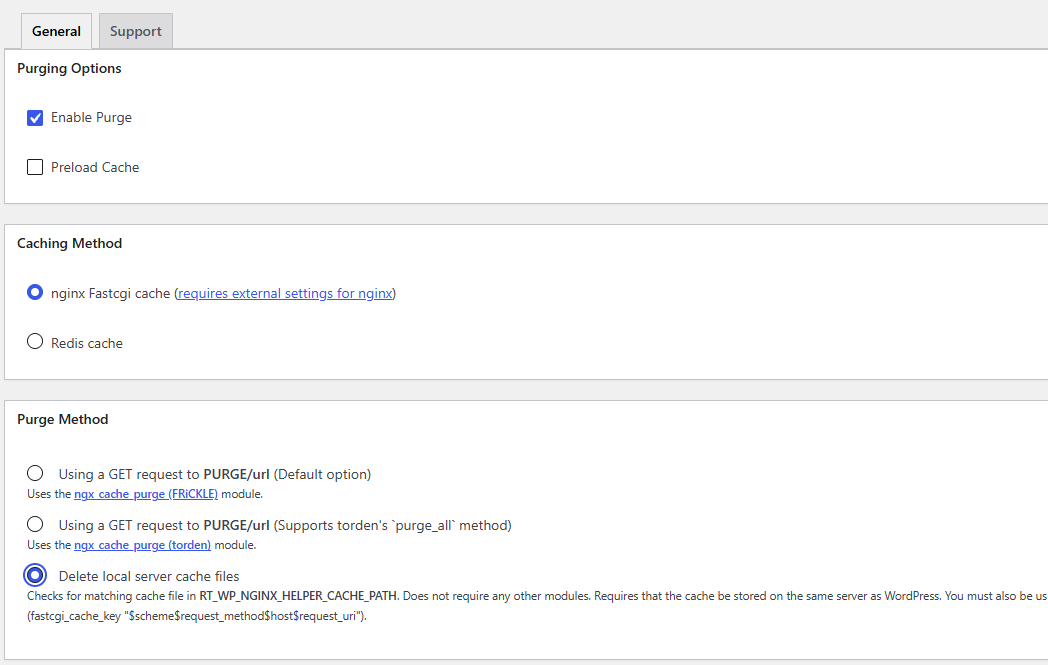
Task: Select Delete local server cache files
Action: click(x=35, y=575)
